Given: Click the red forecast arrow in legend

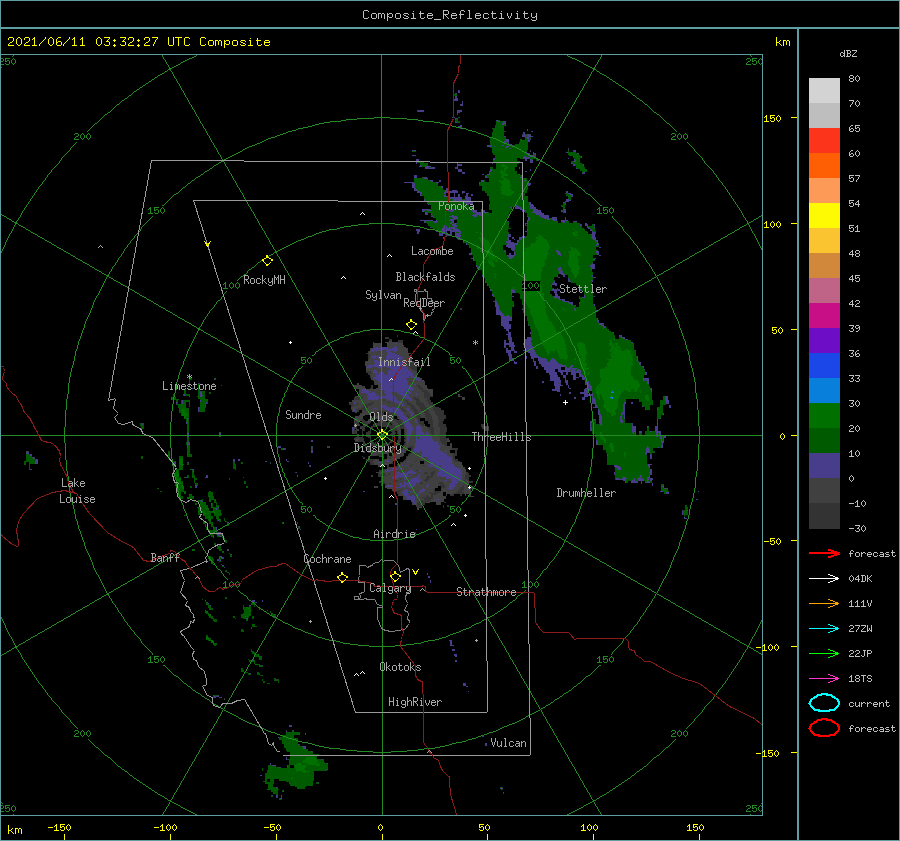Looking at the screenshot, I should click(x=824, y=553).
